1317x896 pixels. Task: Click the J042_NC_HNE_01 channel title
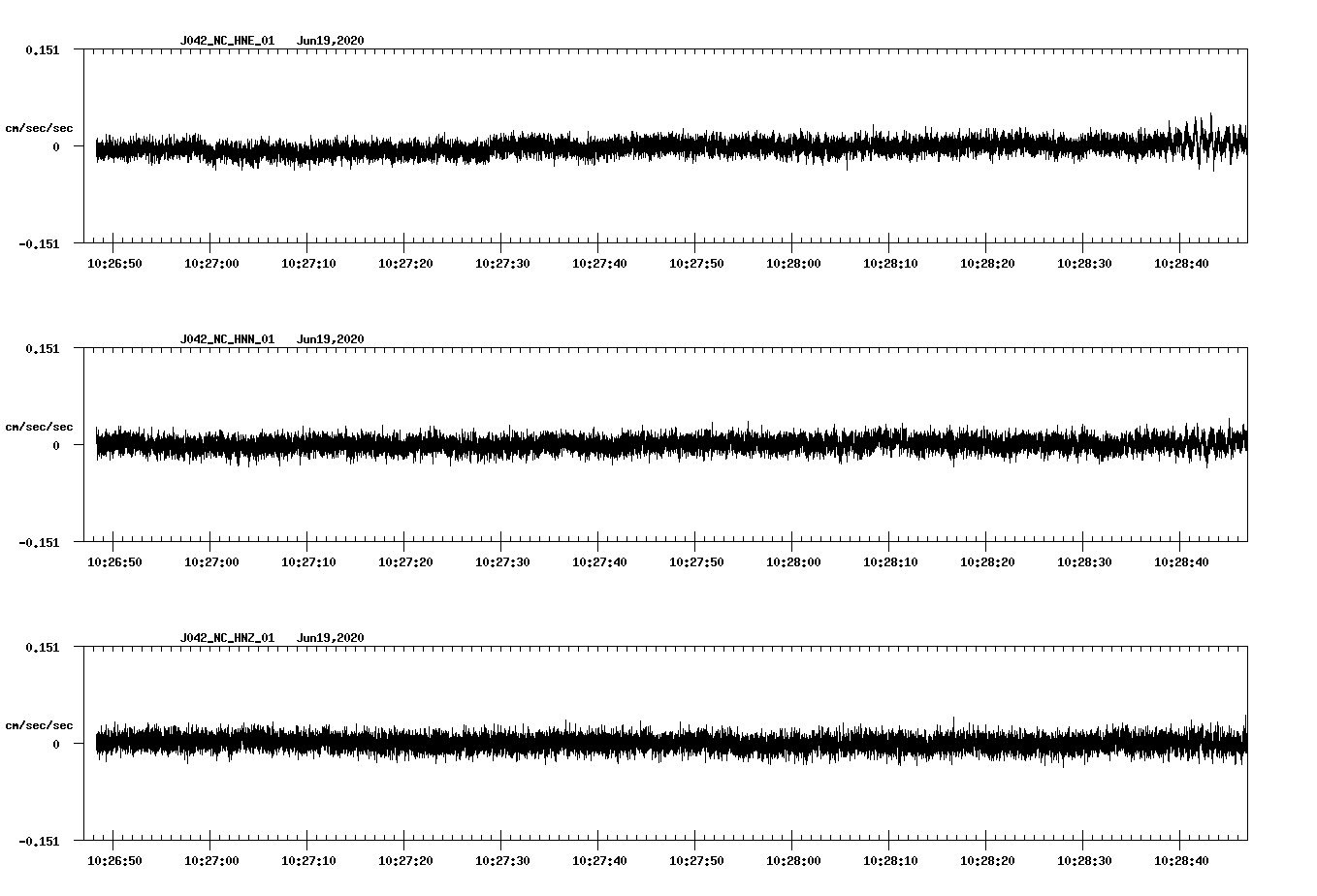click(x=227, y=41)
